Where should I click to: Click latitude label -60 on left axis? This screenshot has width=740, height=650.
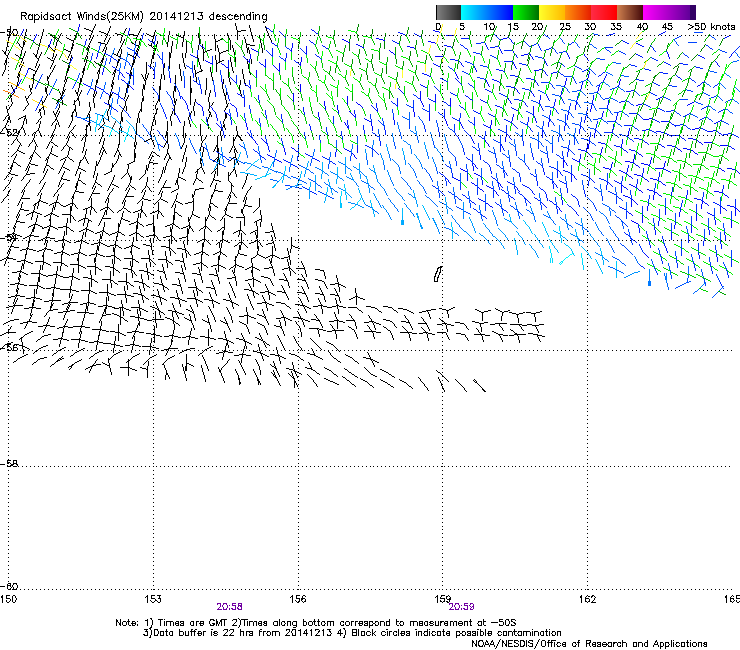click(9, 586)
